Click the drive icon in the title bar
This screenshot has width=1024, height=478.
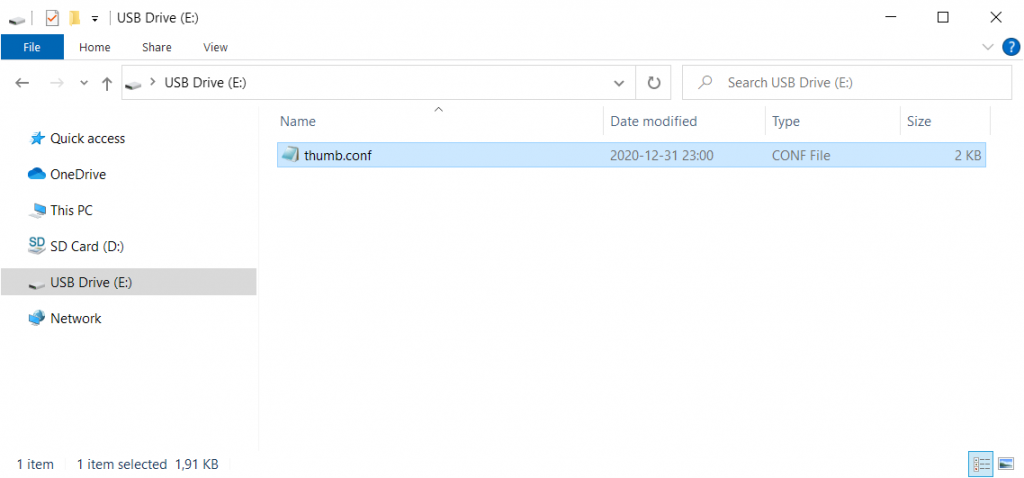[17, 19]
